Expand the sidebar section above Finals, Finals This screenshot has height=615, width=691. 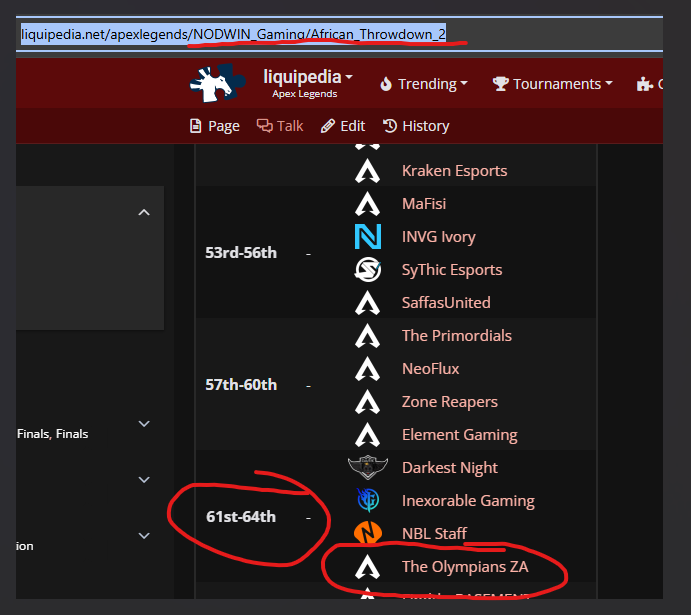coord(144,424)
